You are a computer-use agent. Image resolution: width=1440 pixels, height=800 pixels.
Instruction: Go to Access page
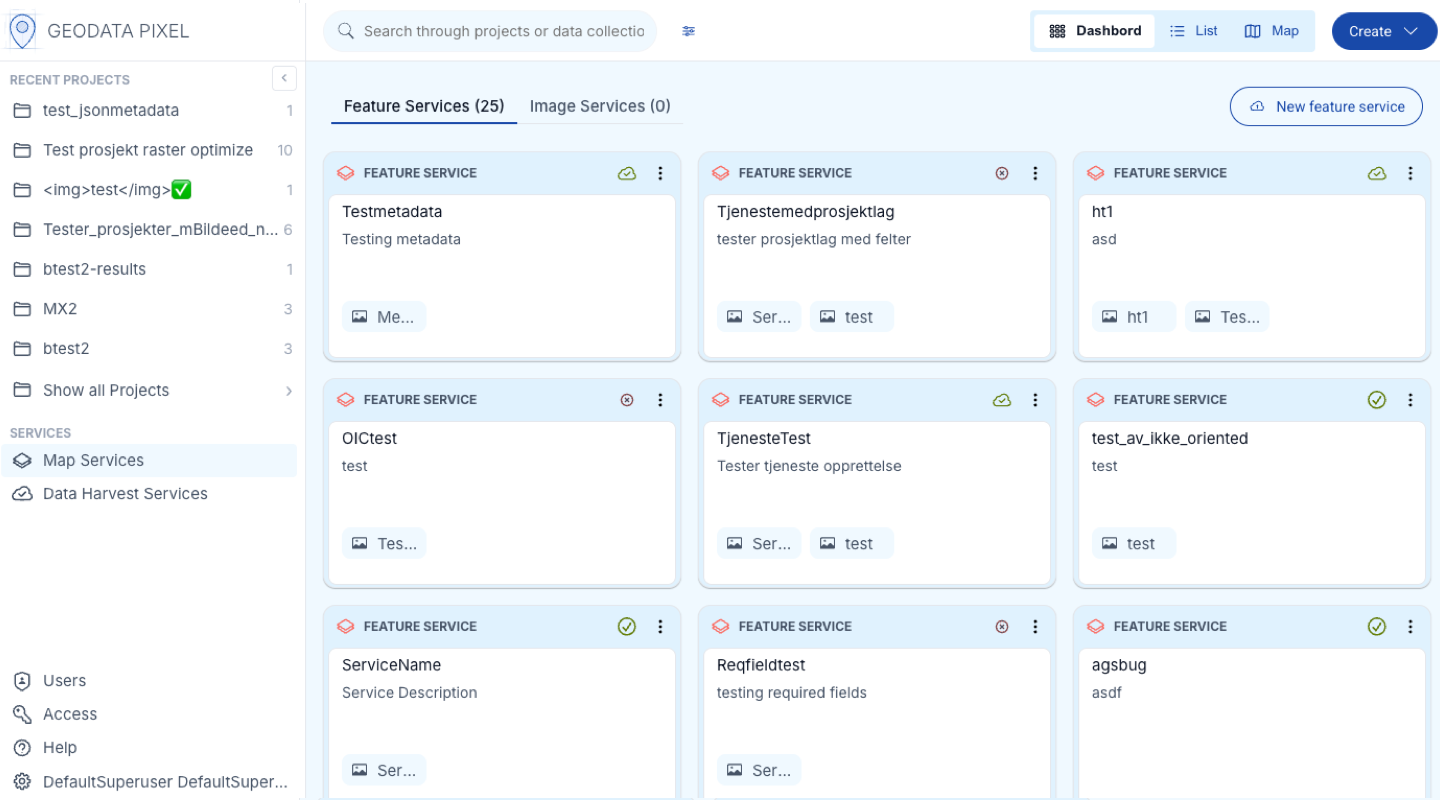click(69, 714)
